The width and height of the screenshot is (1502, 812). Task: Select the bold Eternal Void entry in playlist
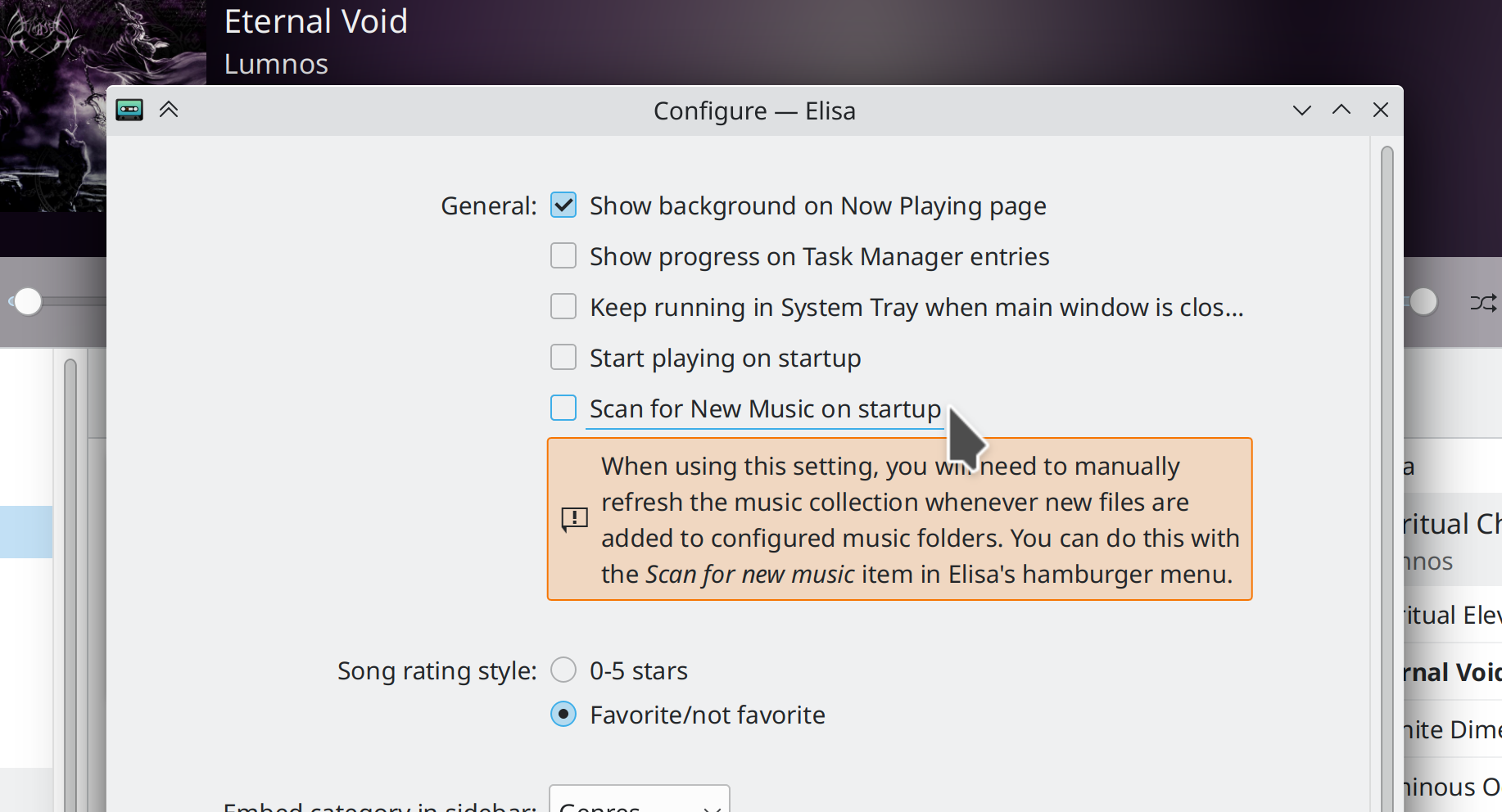pos(1451,673)
